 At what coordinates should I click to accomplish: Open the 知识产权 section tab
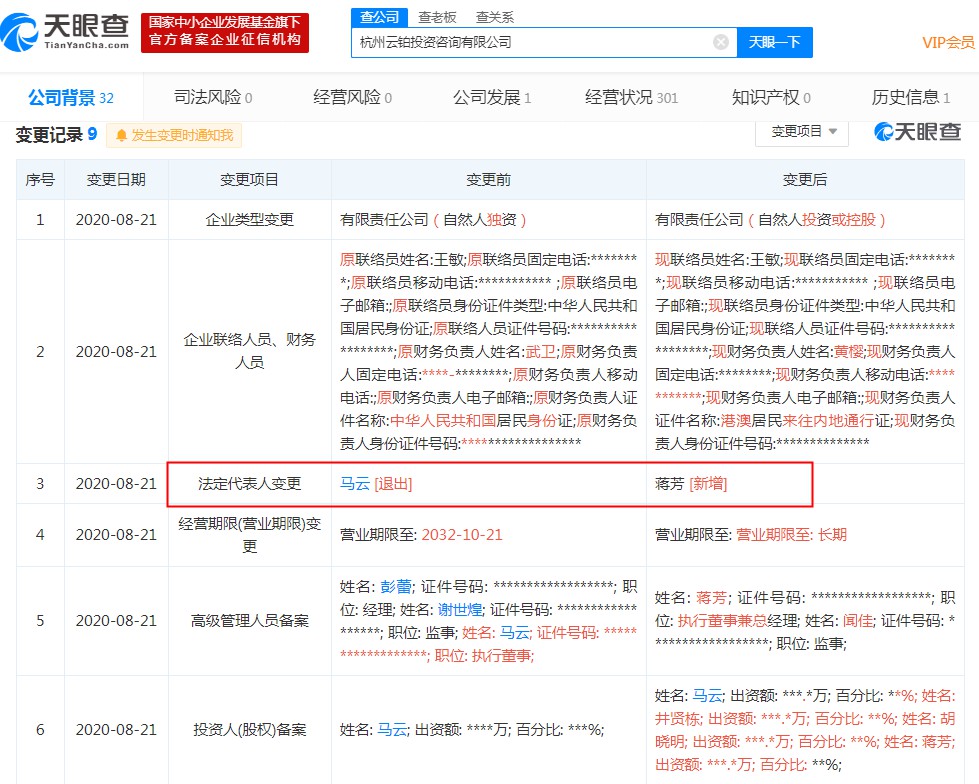coord(771,97)
